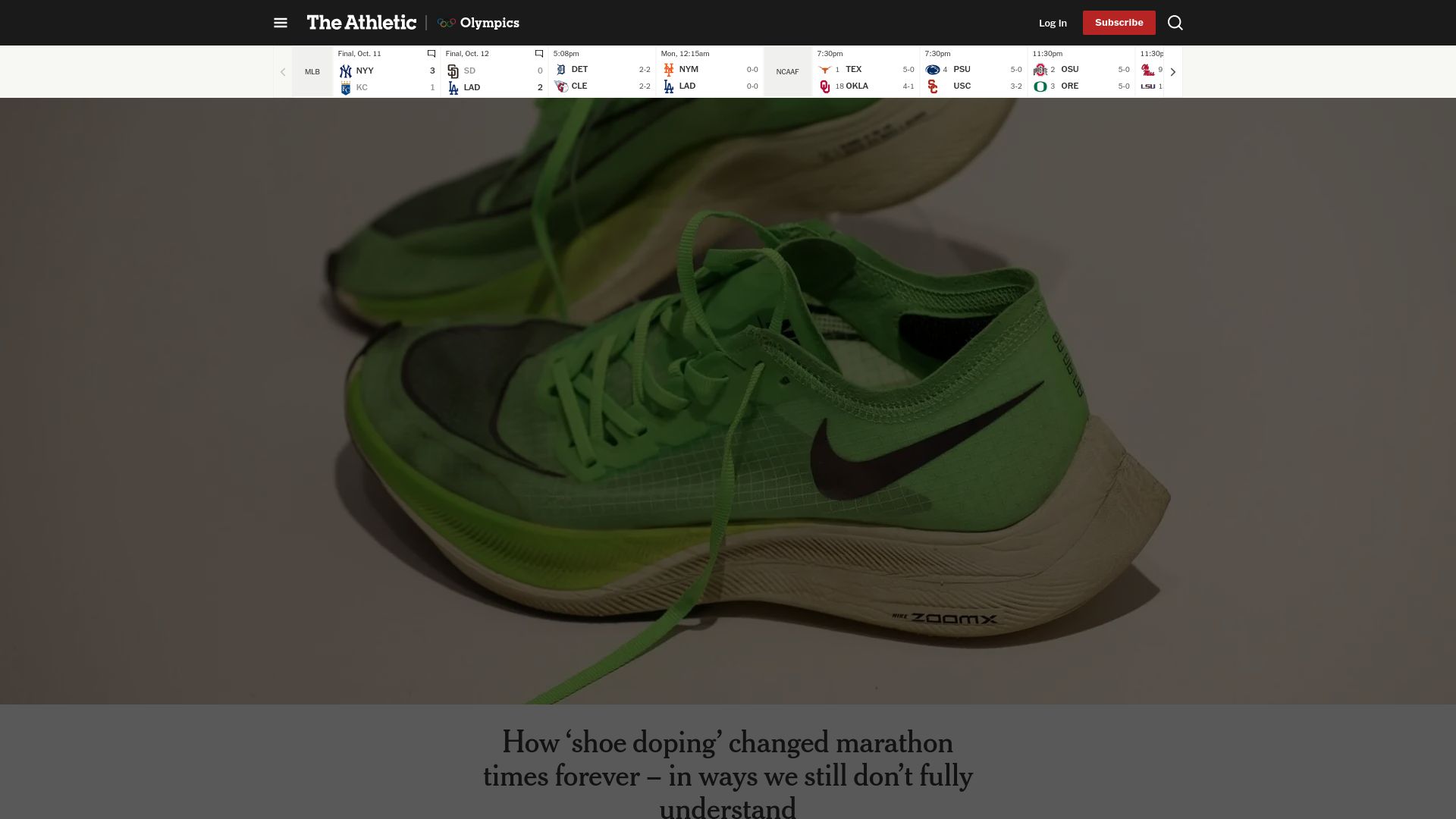This screenshot has width=1456, height=819.
Task: Open TEX vs OKLA 7:30pm game
Action: click(x=866, y=72)
